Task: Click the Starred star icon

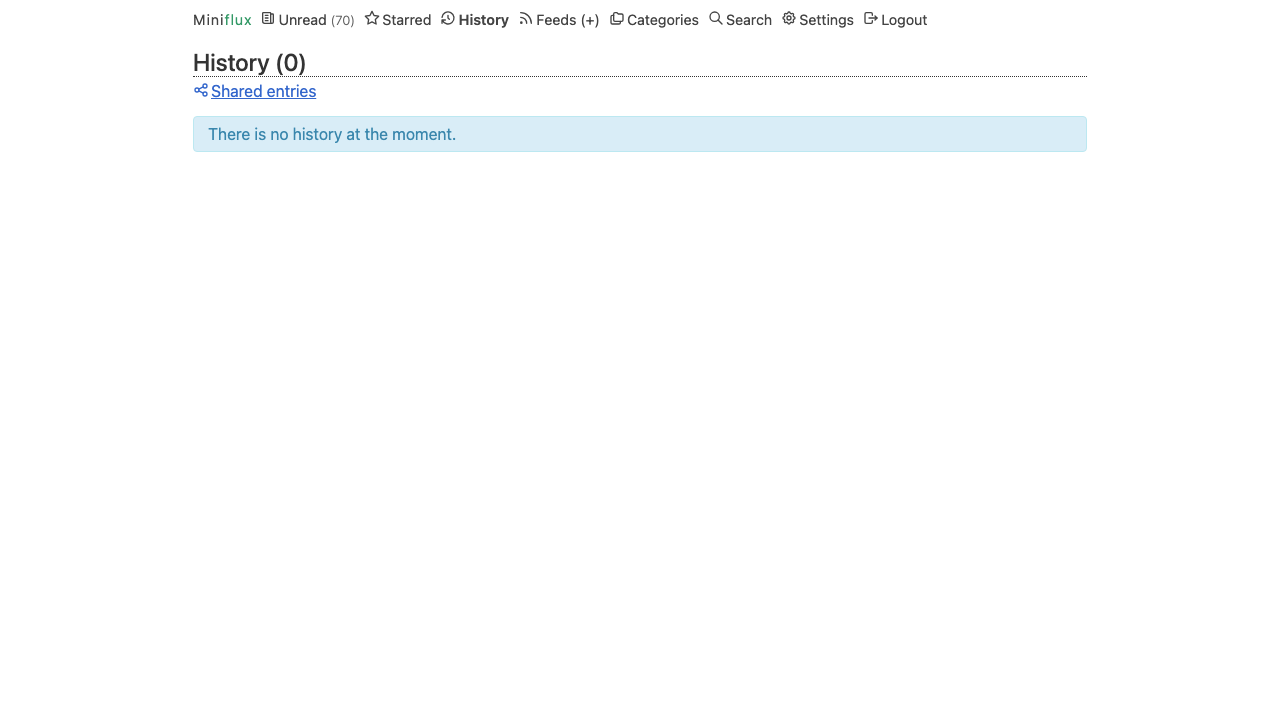Action: coord(372,18)
